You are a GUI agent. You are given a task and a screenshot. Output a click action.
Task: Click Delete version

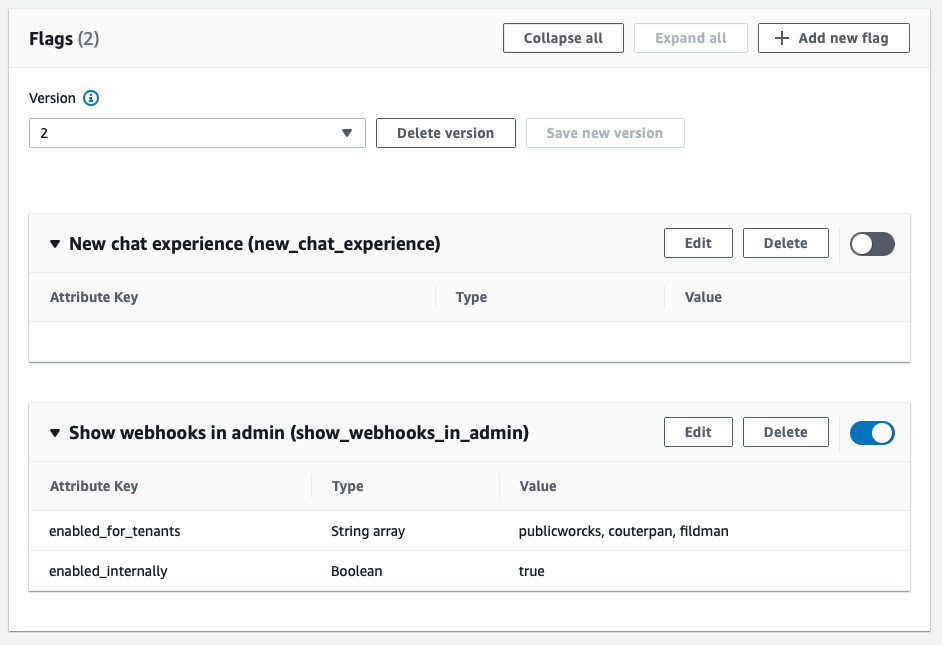[445, 132]
